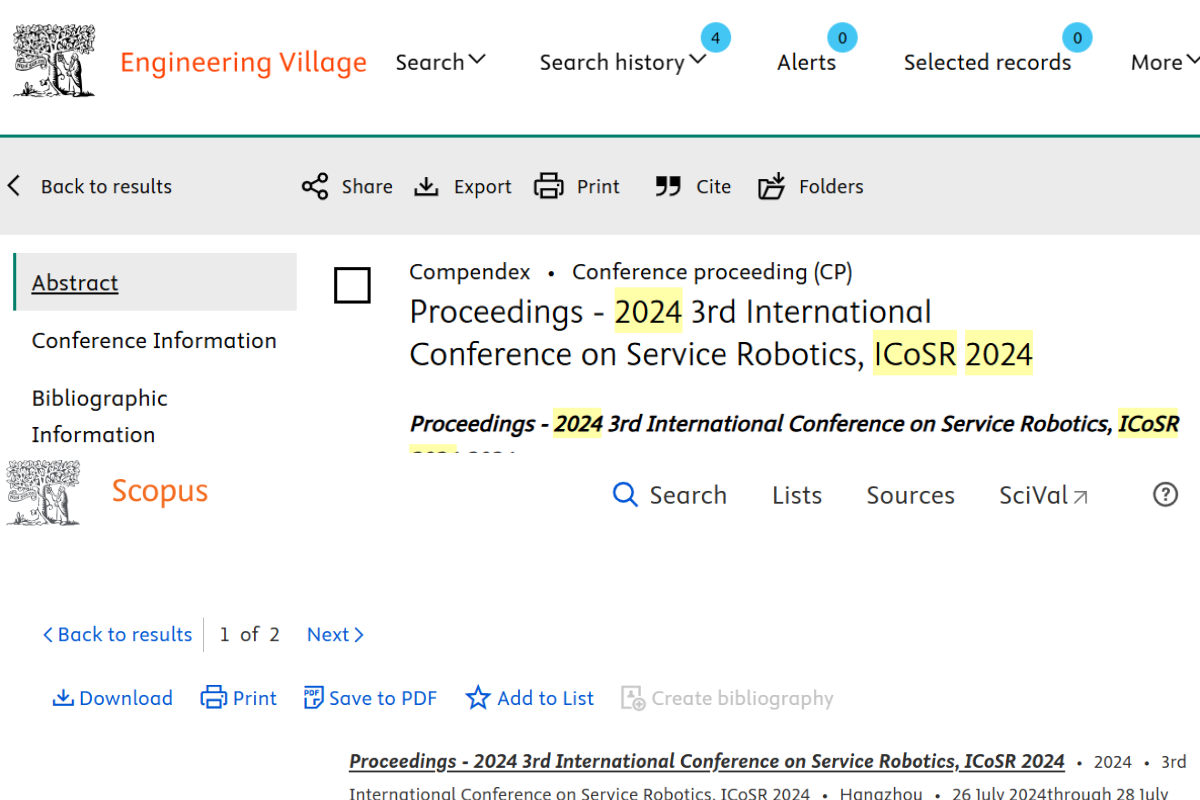Click the Scopus brand title

pos(160,491)
